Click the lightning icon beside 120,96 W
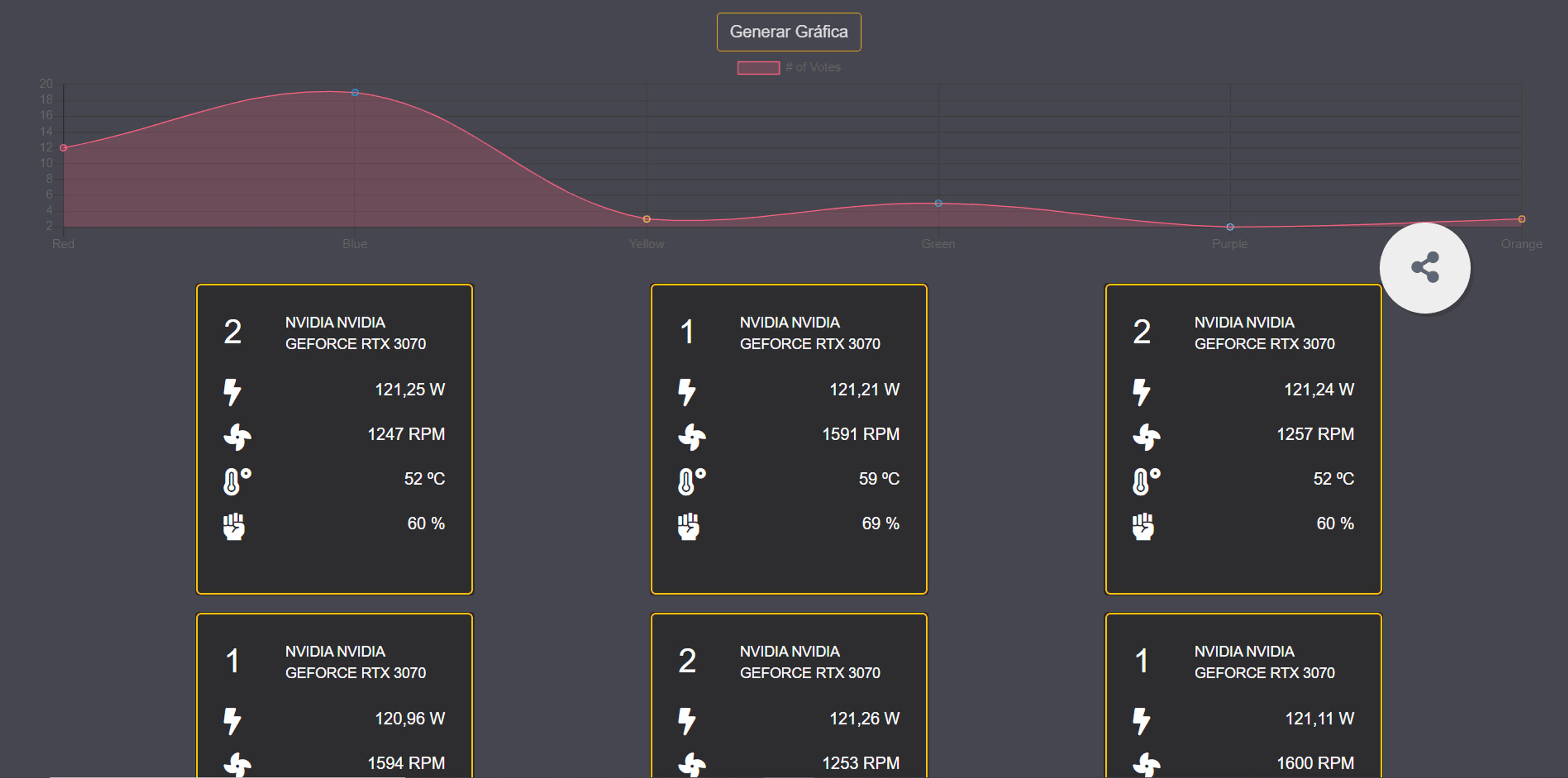 232,721
